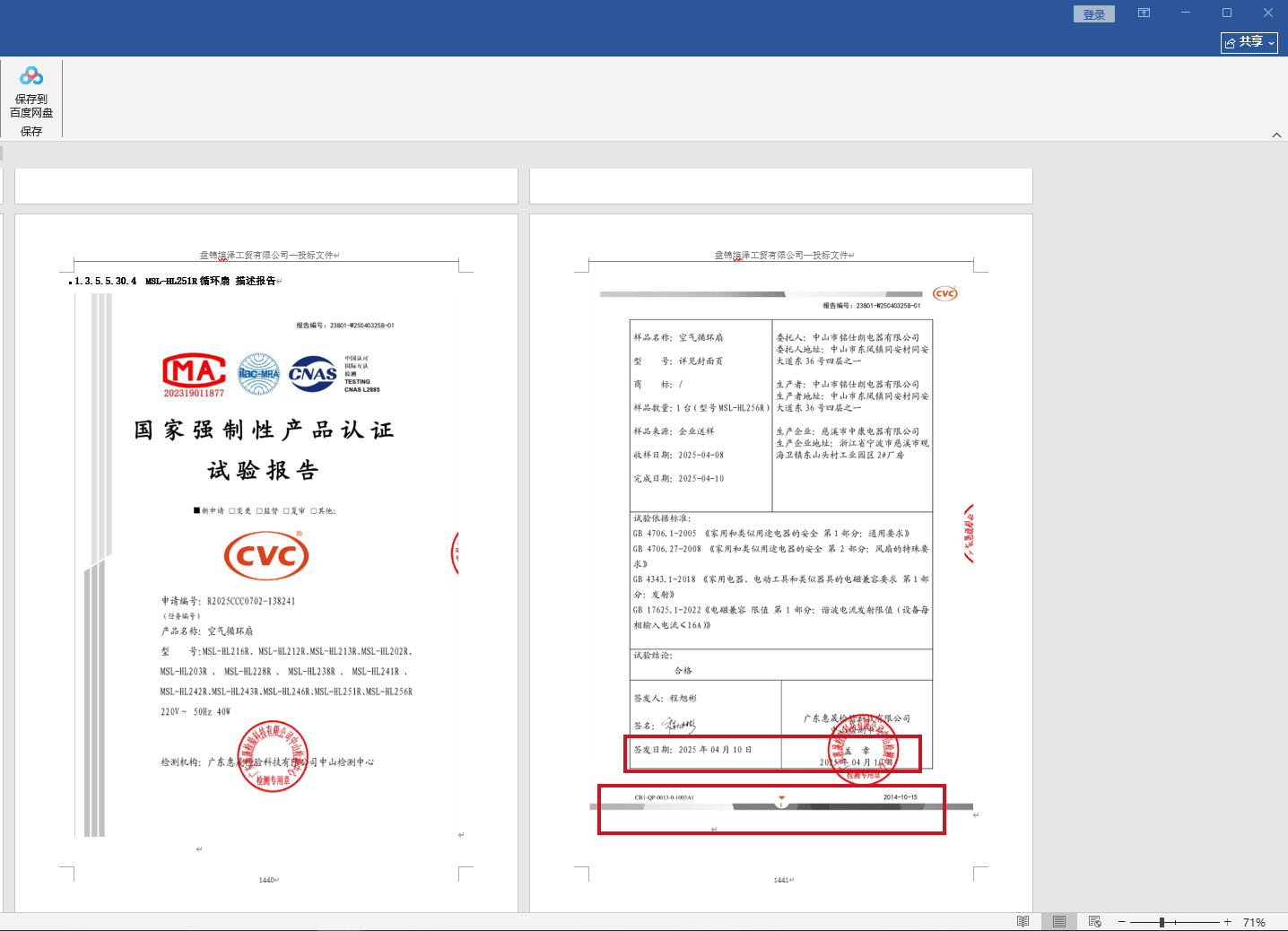This screenshot has height=931, width=1288.
Task: Switch to Web Layout view icon
Action: pyautogui.click(x=1094, y=921)
